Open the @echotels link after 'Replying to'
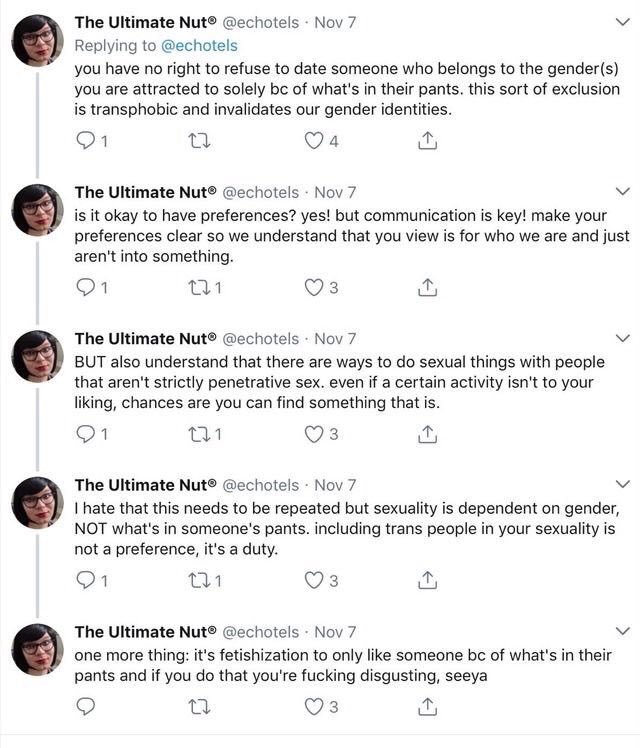Viewport: 640px width, 748px height. tap(199, 46)
